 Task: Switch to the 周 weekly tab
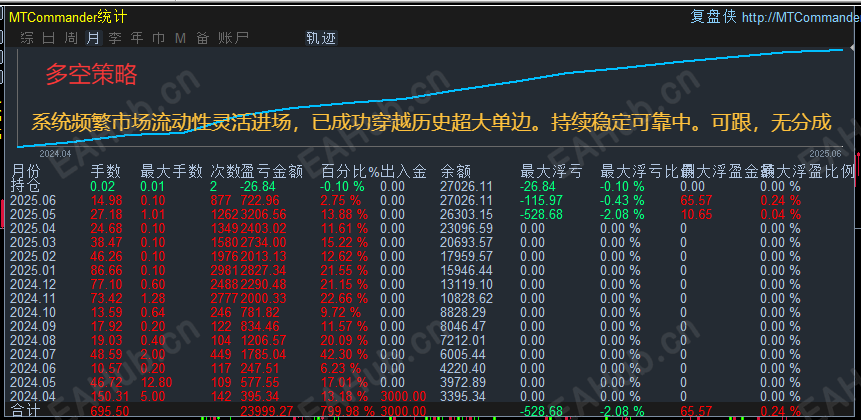click(x=71, y=38)
